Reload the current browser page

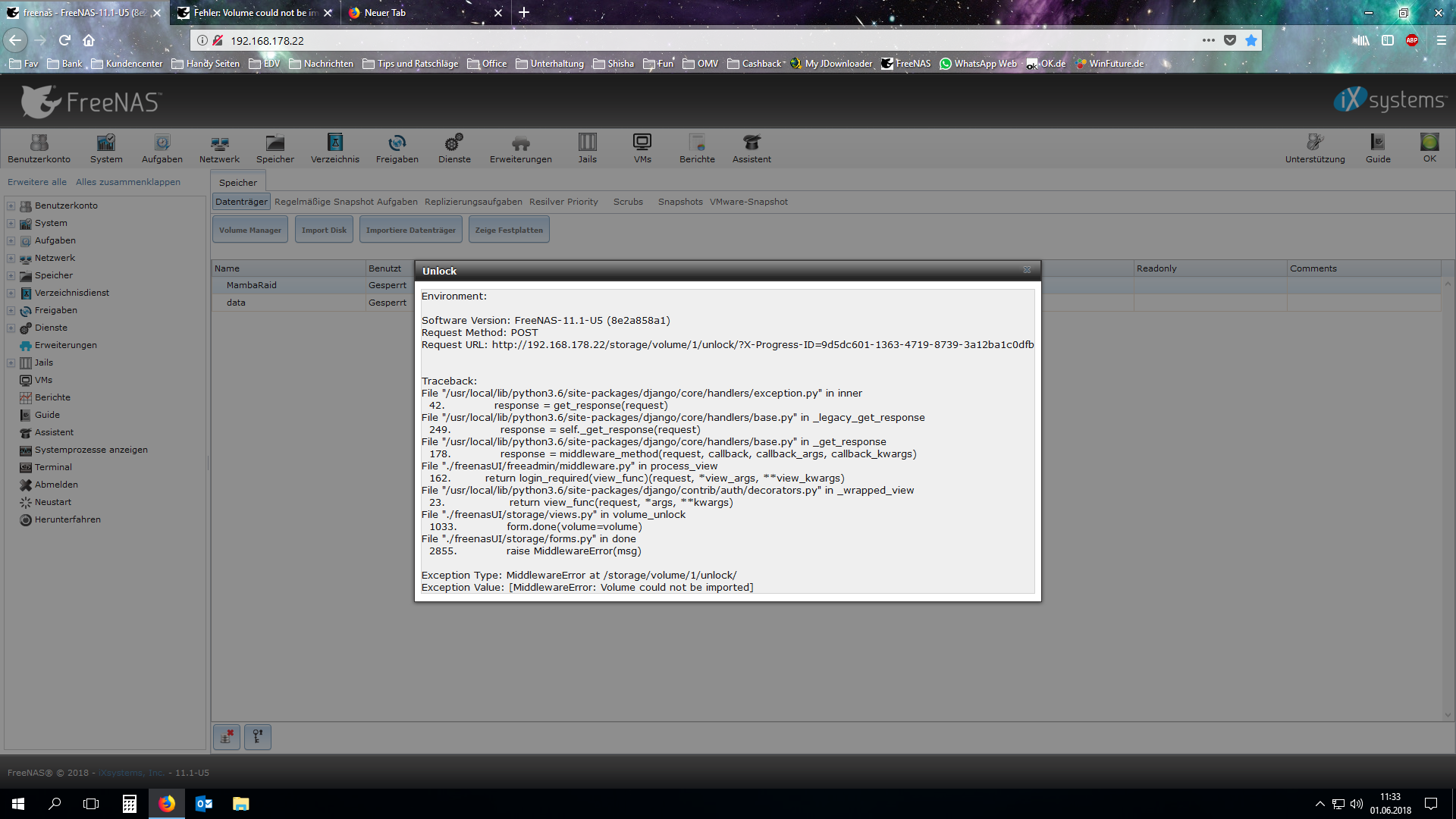(64, 40)
